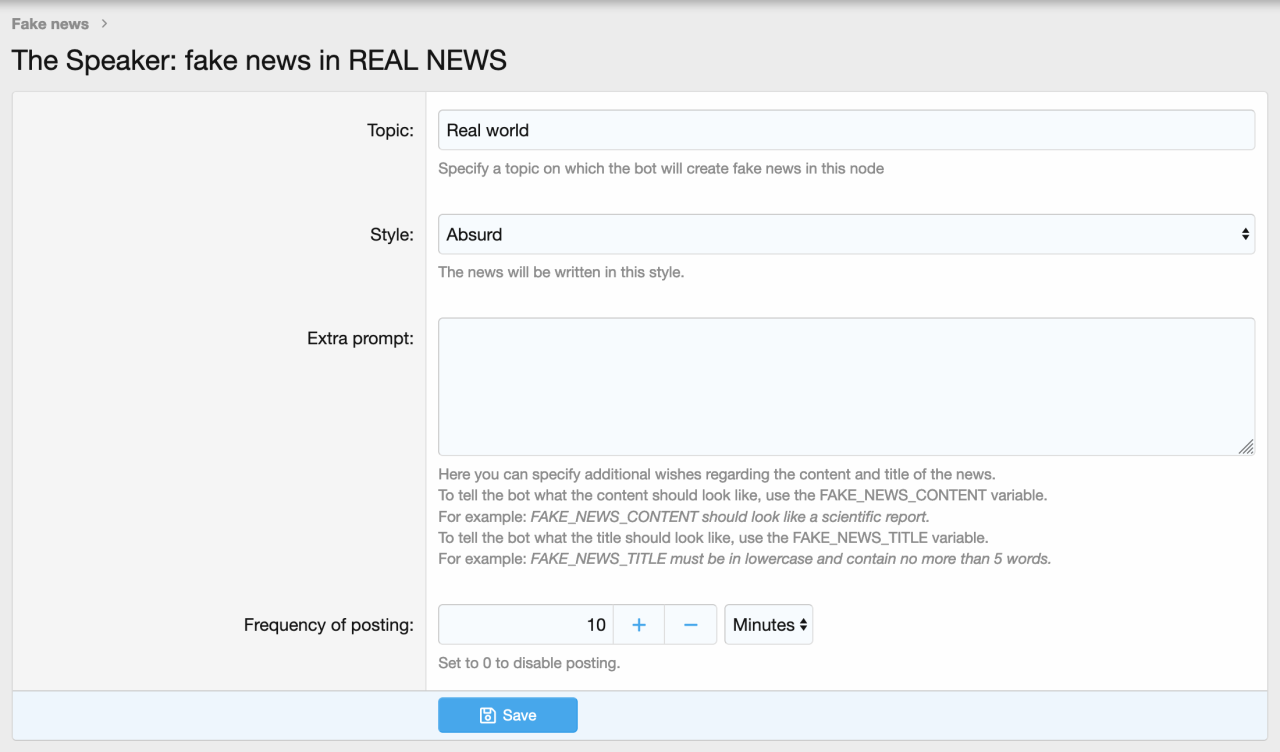Go to Fake news breadcrumb link
1280x752 pixels.
[x=50, y=24]
